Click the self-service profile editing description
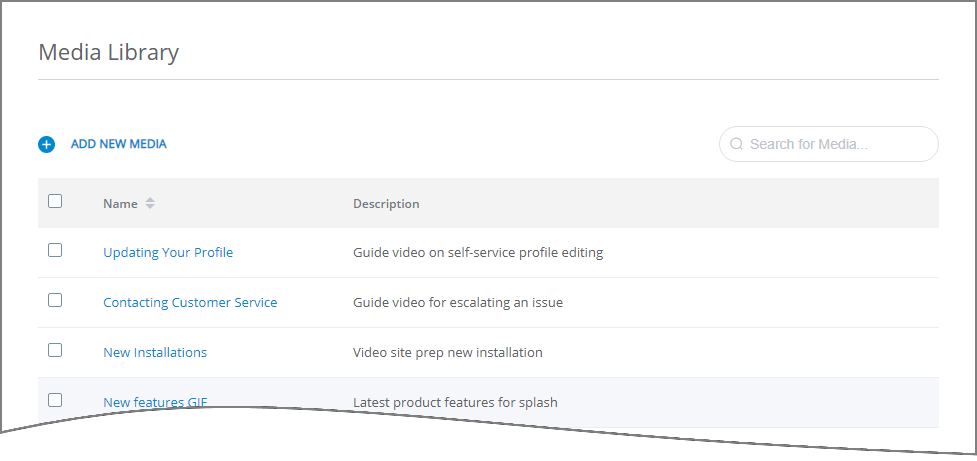This screenshot has height=461, width=977. (478, 252)
